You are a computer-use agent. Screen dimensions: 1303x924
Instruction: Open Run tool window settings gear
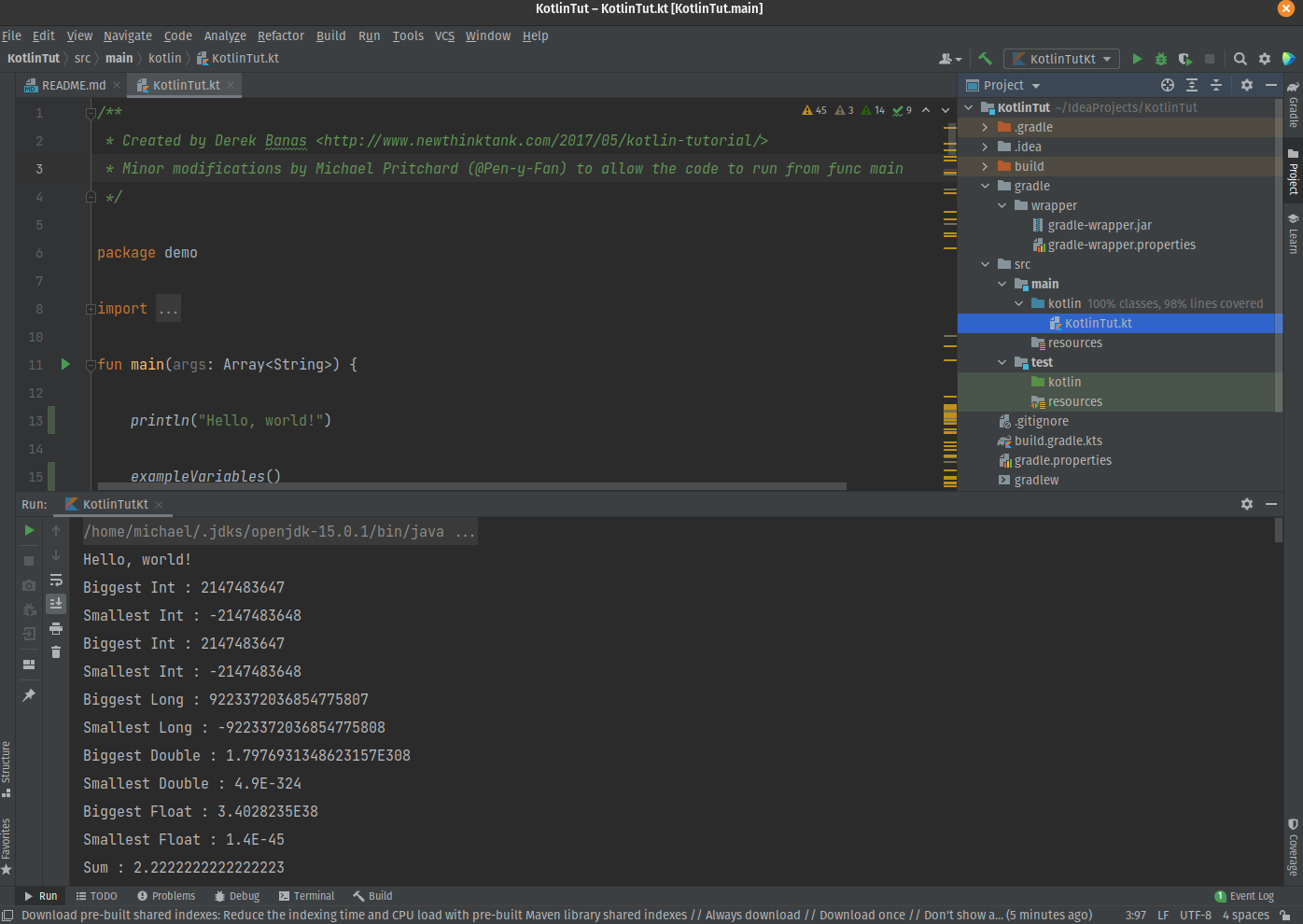click(1247, 504)
